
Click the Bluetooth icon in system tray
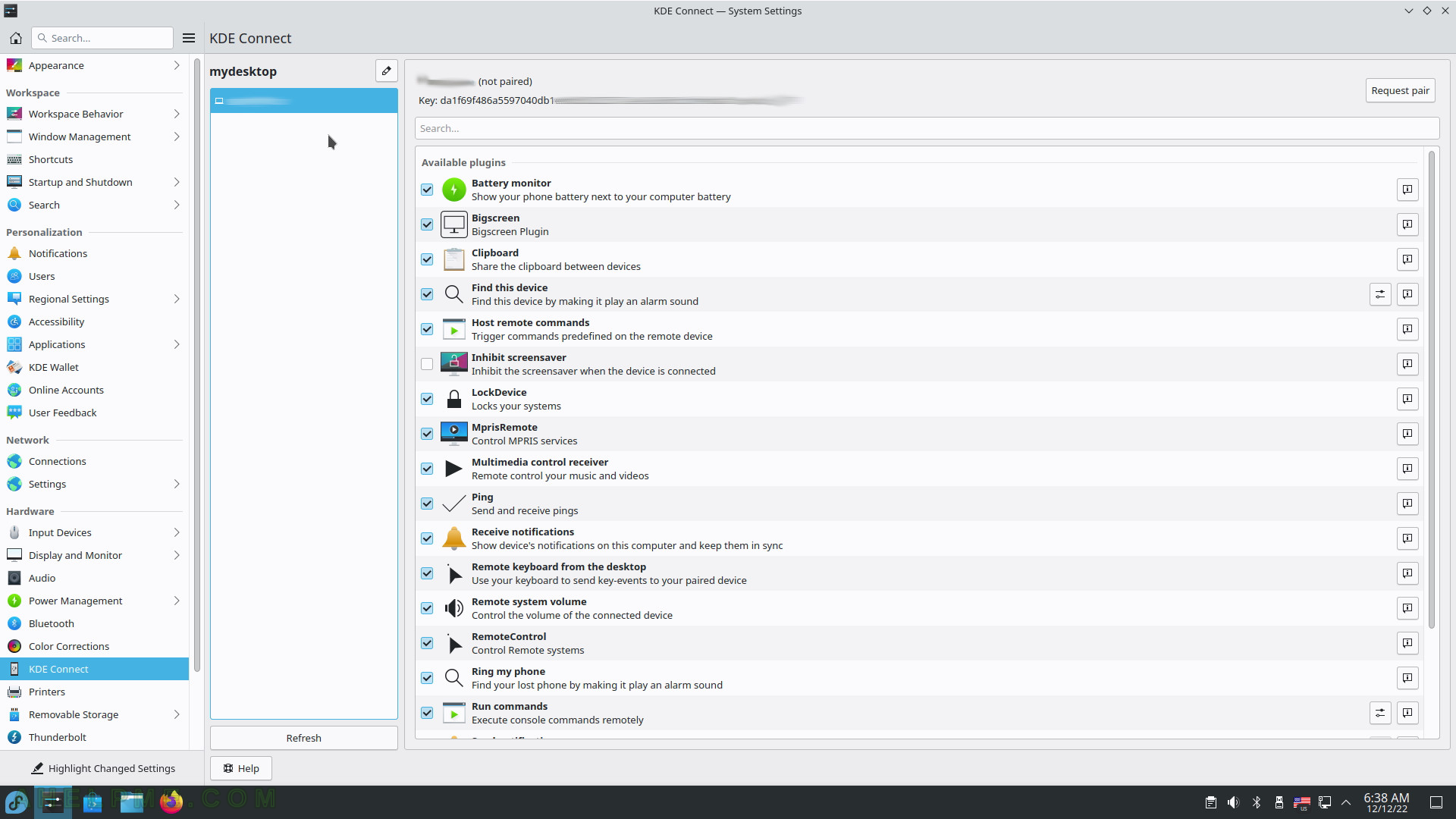(x=1257, y=802)
